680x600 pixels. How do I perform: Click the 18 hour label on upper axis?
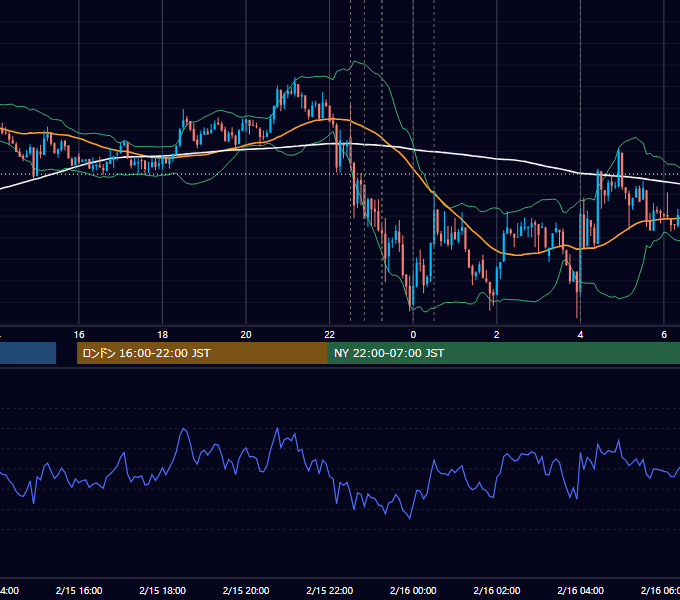tap(163, 335)
